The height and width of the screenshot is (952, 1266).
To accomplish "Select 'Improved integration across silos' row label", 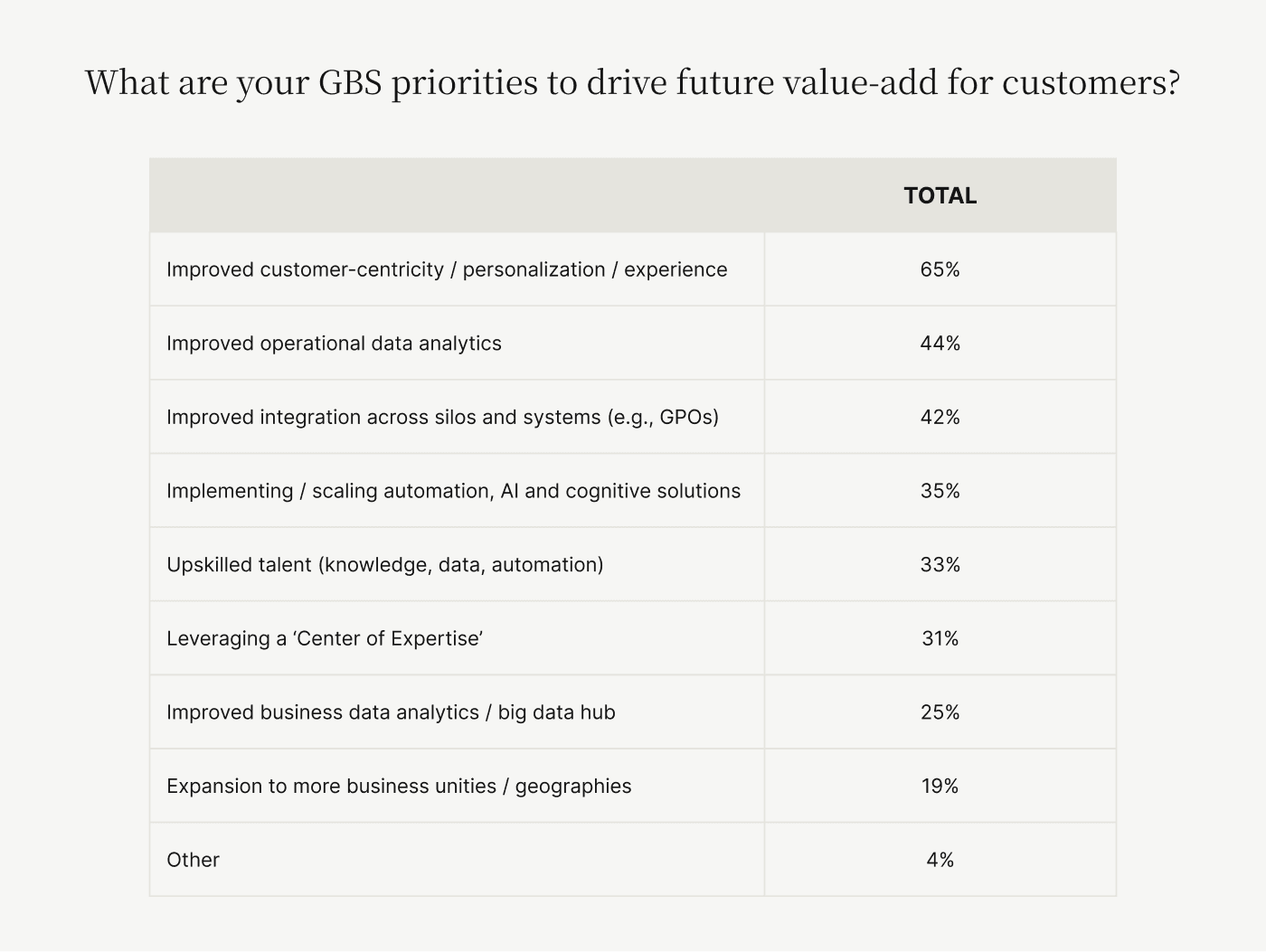I will click(442, 417).
